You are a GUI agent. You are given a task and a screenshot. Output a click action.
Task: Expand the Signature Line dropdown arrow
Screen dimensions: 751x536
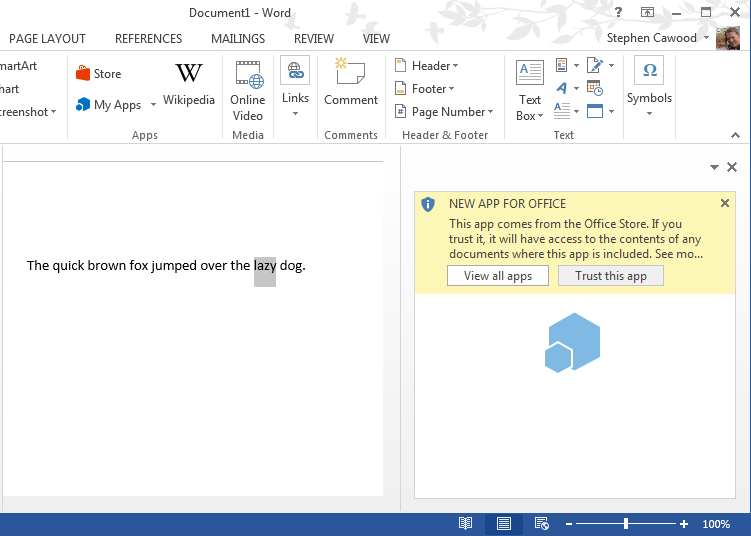(611, 65)
